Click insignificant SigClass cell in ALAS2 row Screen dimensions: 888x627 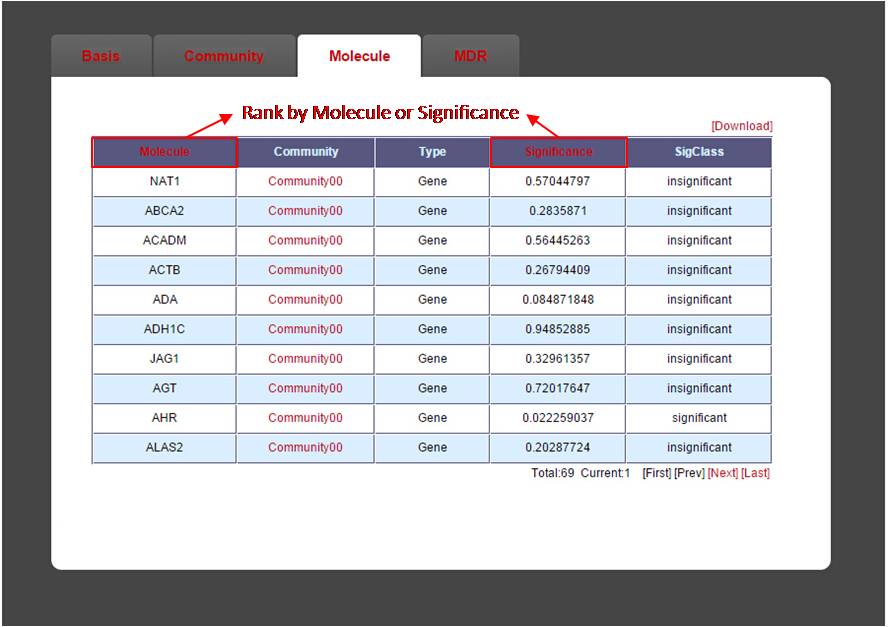point(699,447)
